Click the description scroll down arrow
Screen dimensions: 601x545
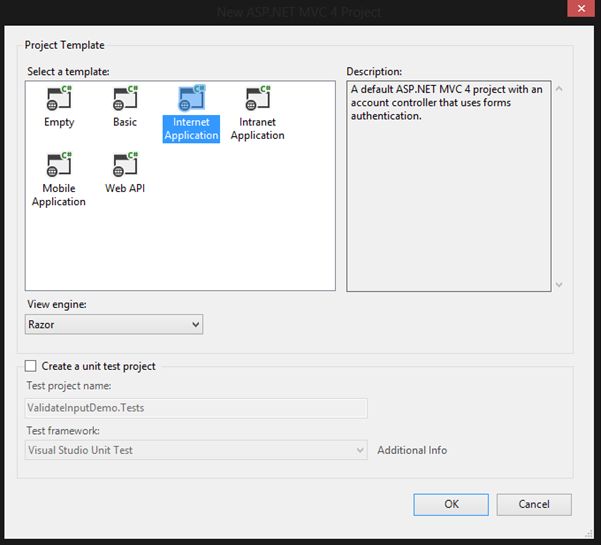pyautogui.click(x=559, y=284)
